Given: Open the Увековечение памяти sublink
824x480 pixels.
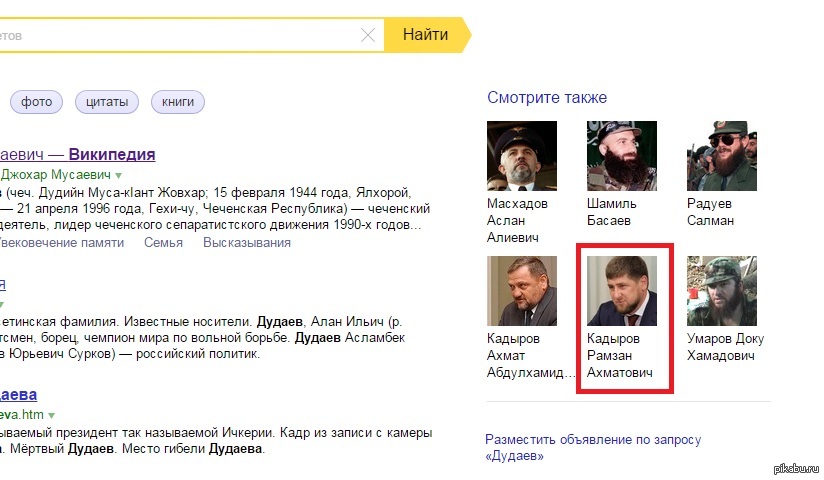Looking at the screenshot, I should click(x=62, y=243).
